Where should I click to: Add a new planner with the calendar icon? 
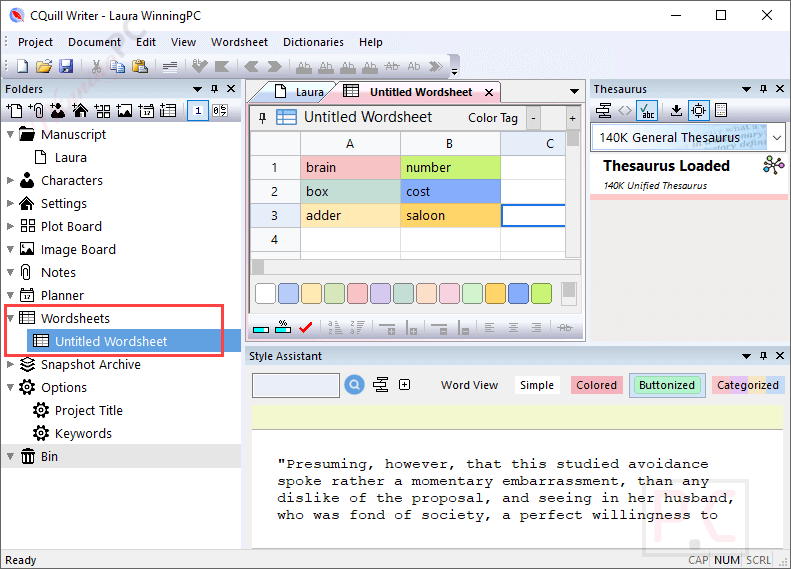(x=146, y=110)
